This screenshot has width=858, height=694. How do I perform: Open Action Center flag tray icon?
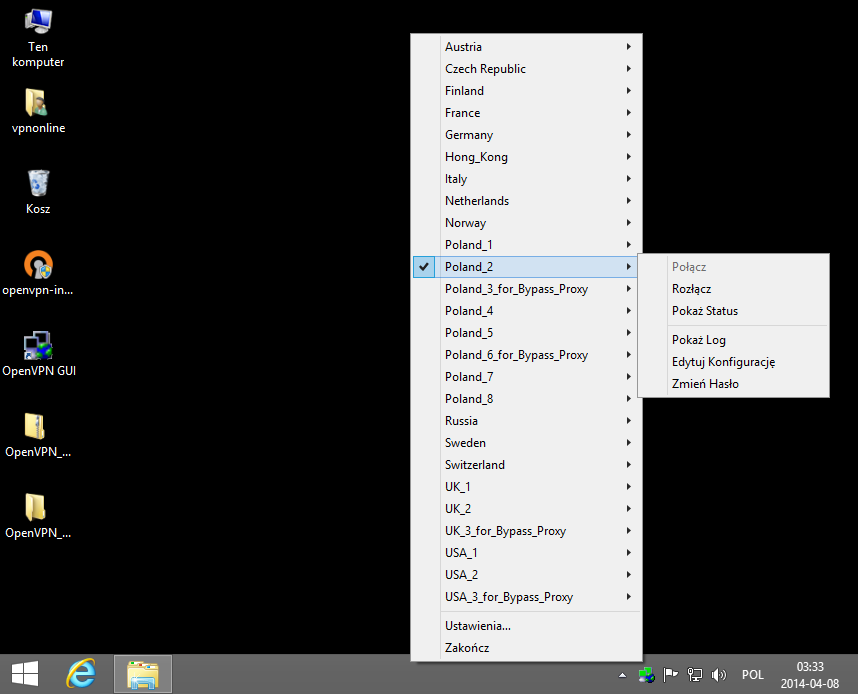[x=670, y=675]
